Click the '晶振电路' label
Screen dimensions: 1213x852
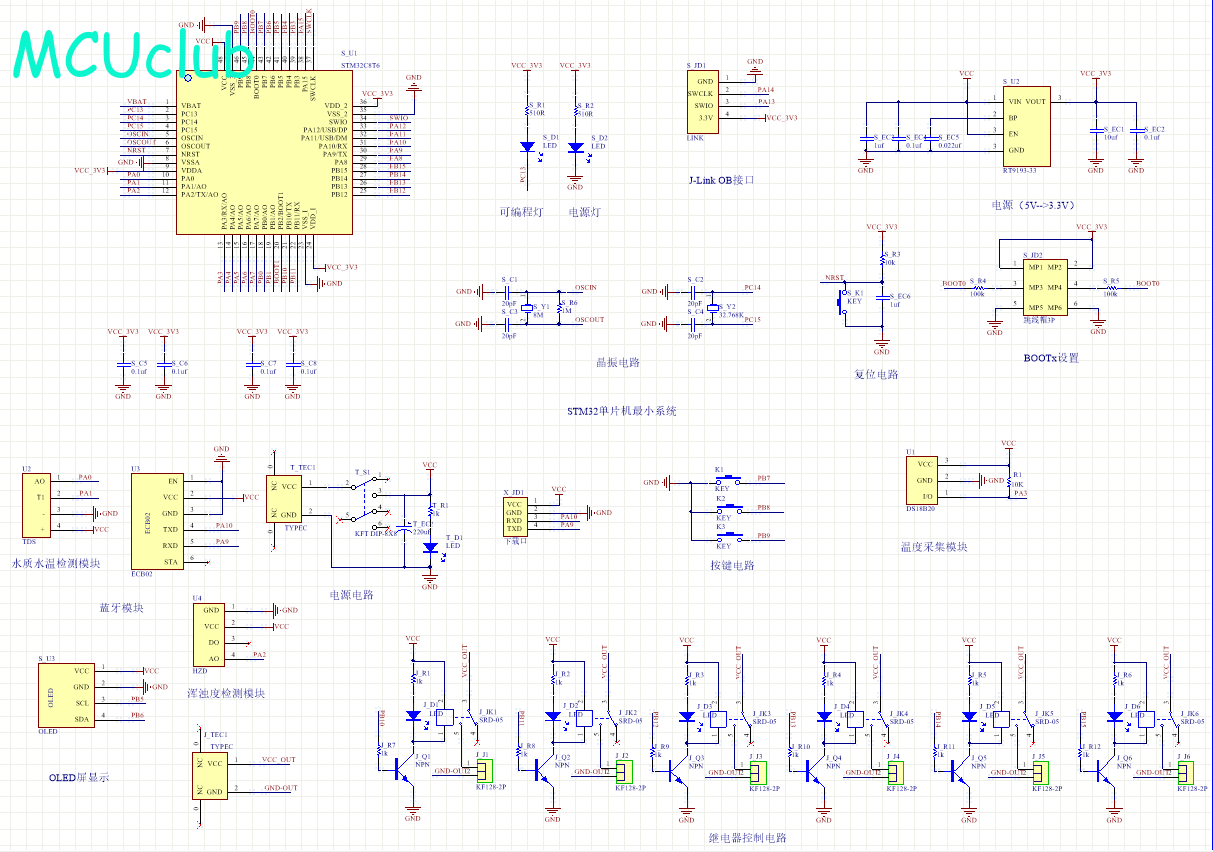618,363
